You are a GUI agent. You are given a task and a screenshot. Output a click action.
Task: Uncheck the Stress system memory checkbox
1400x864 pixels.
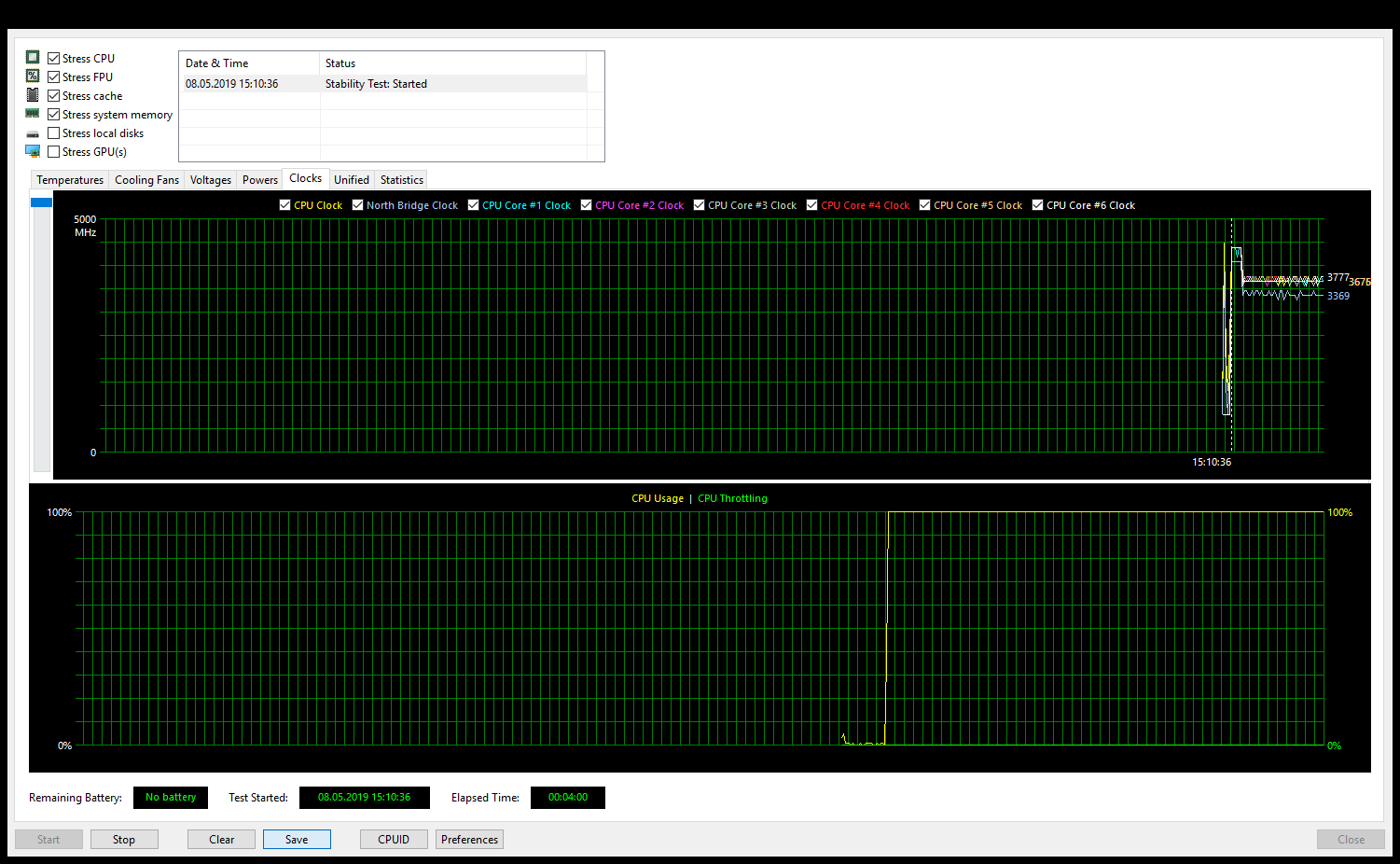click(53, 113)
